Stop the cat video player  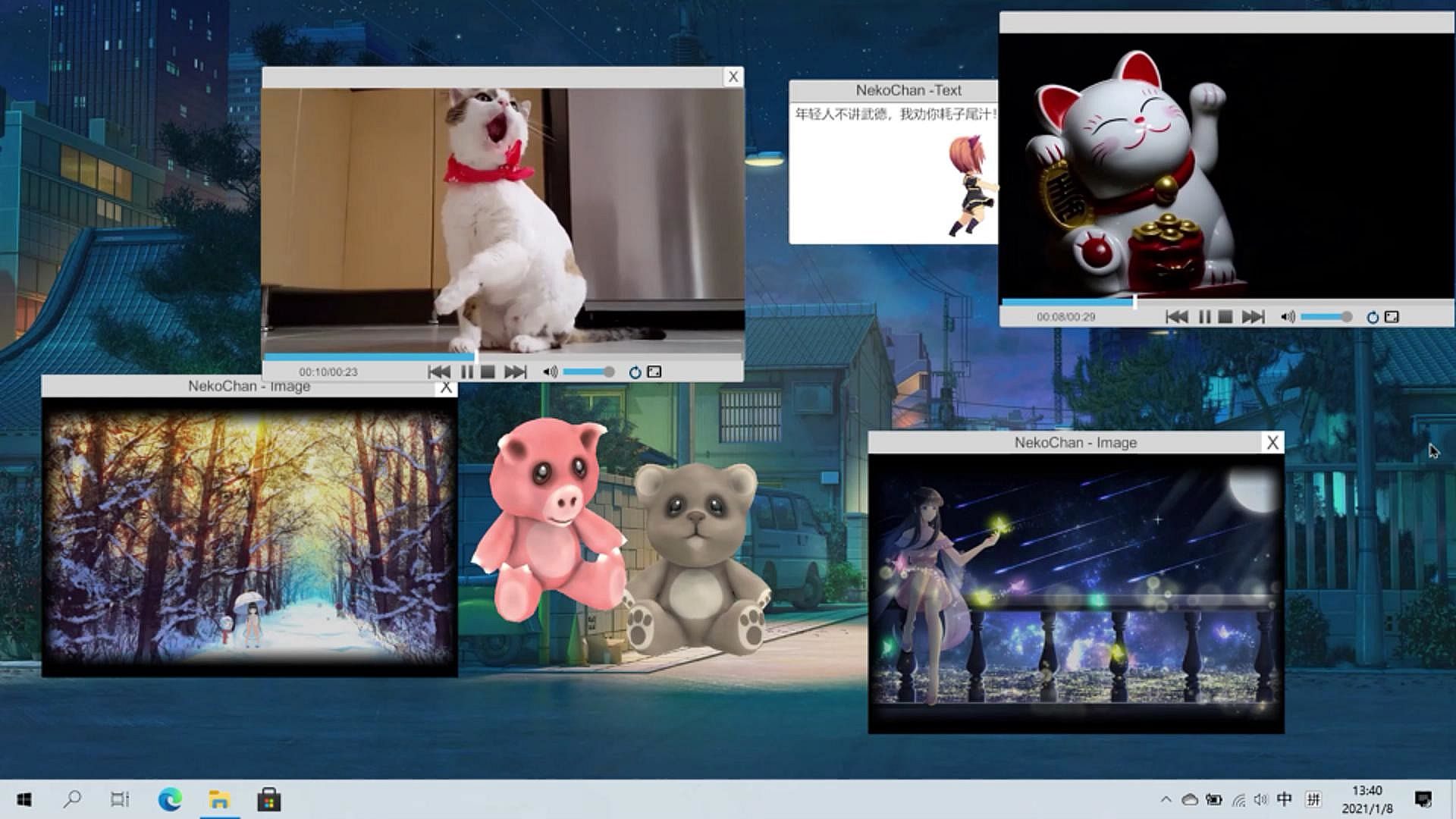coord(488,372)
